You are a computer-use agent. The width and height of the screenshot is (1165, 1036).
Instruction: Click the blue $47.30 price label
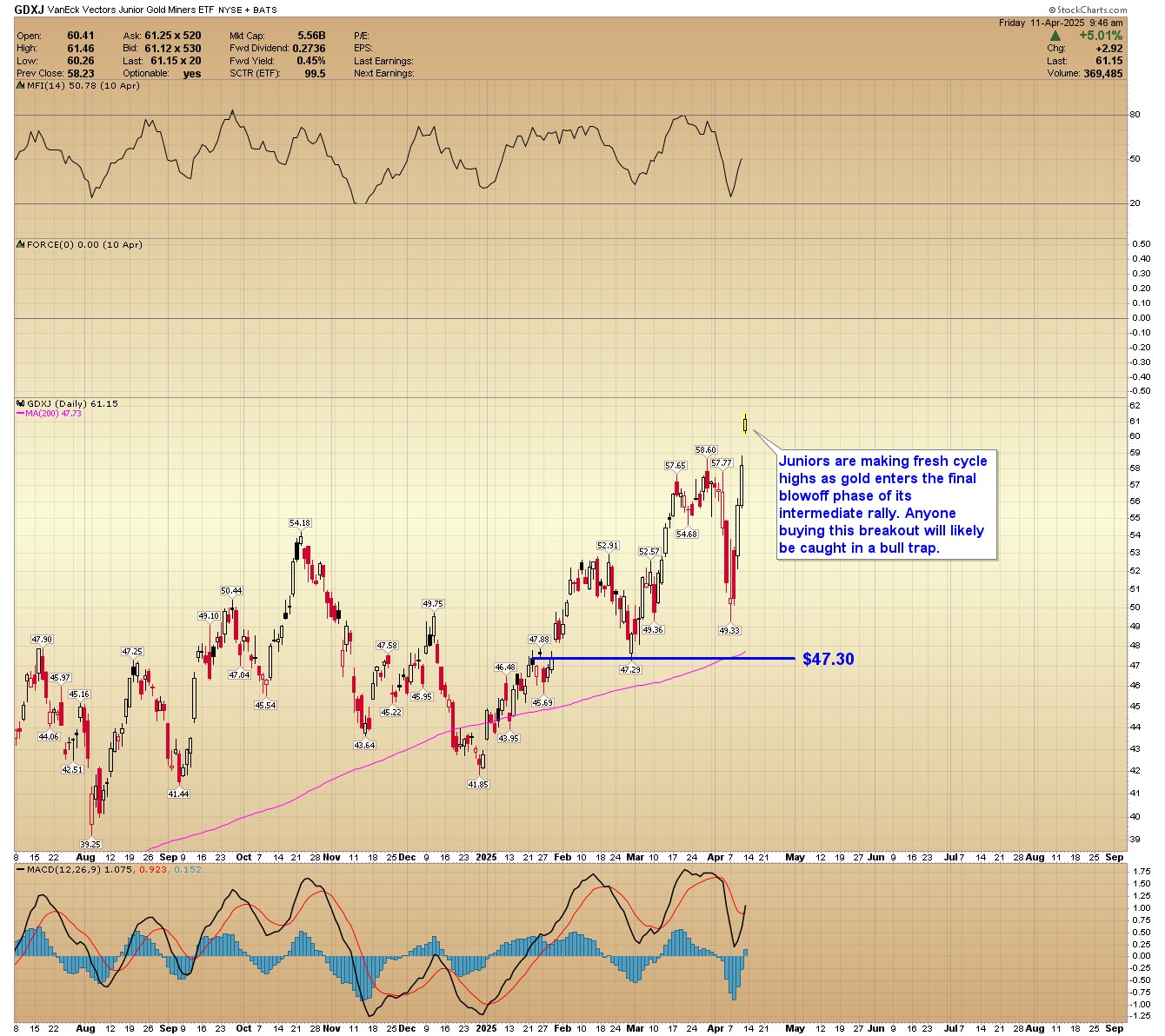(x=829, y=659)
